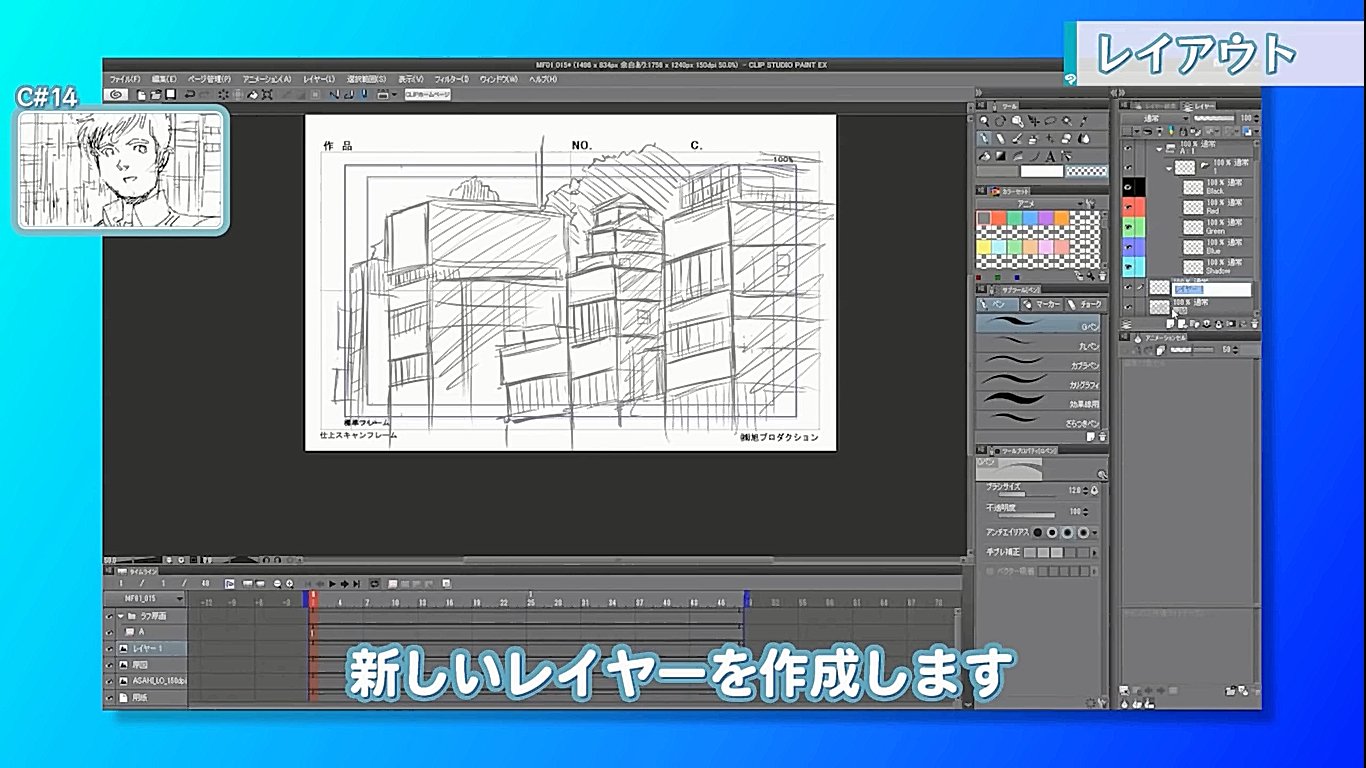The image size is (1366, 768).
Task: Select the Eyedropper tool
Action: (1084, 121)
